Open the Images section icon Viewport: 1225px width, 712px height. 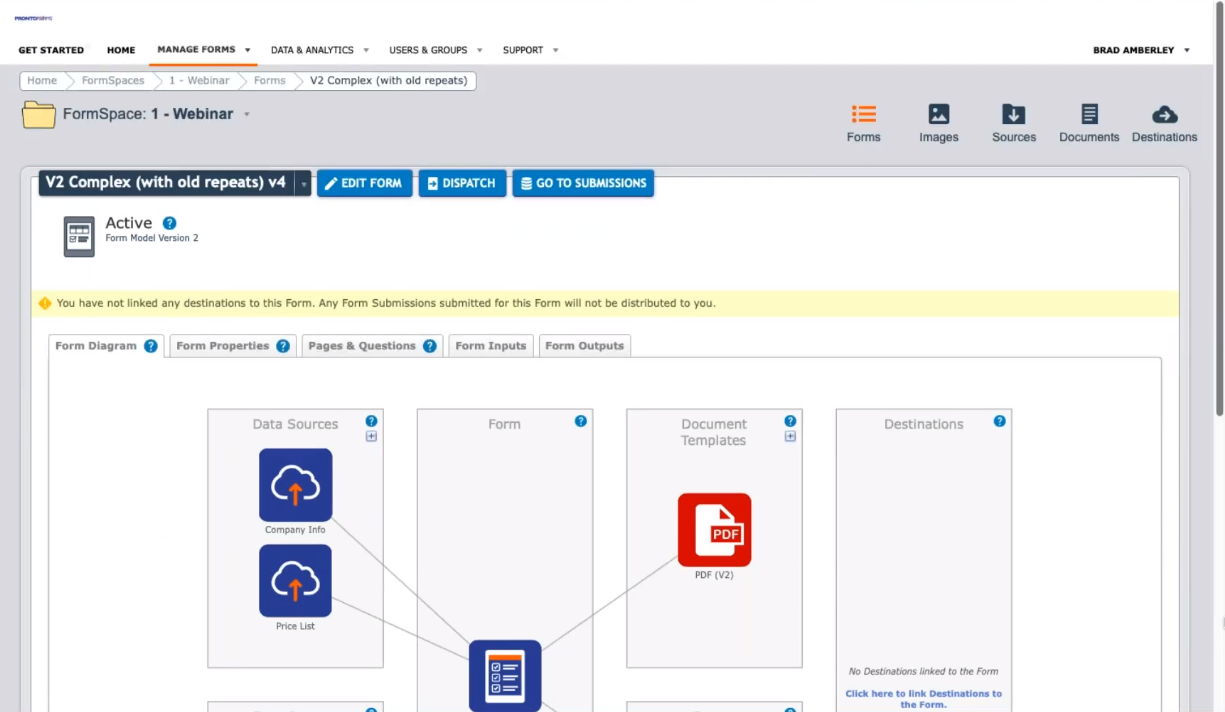pos(938,115)
